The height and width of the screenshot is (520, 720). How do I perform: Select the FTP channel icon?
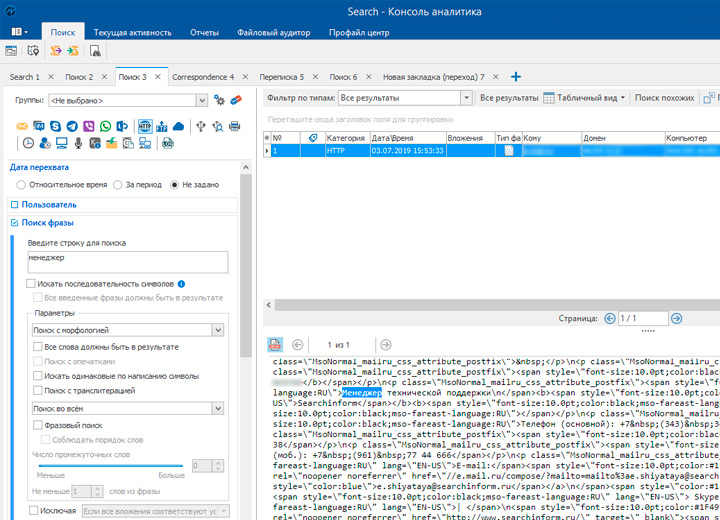tap(162, 126)
